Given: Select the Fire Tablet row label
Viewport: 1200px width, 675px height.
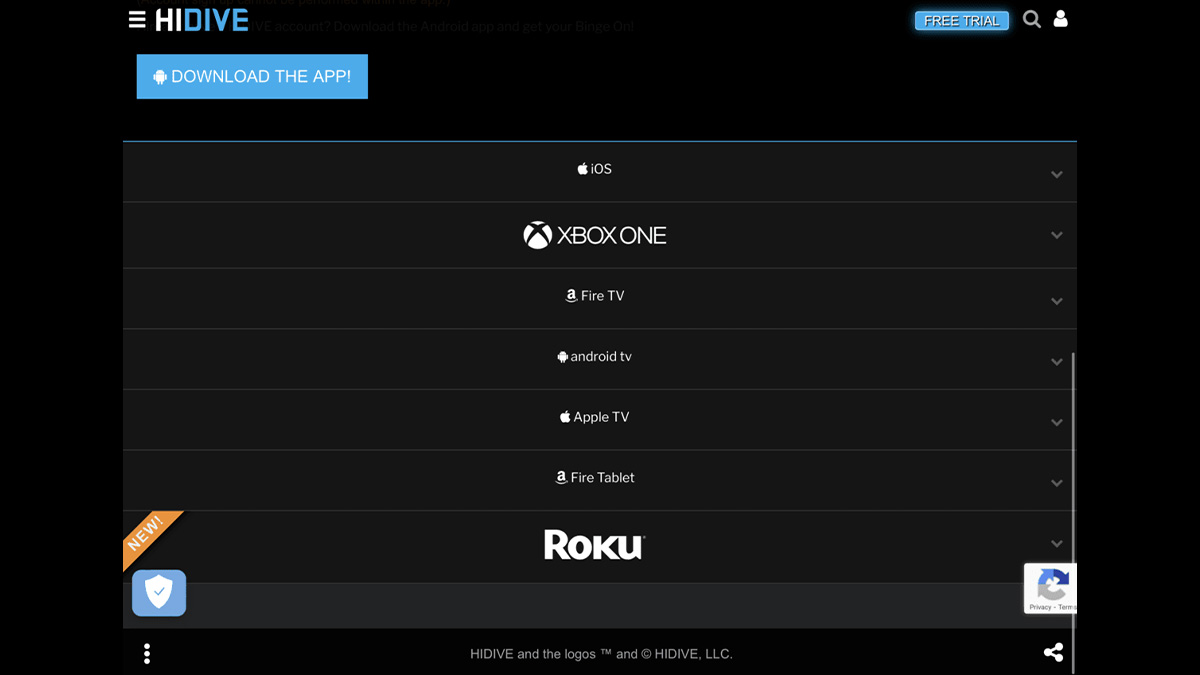Looking at the screenshot, I should 595,478.
